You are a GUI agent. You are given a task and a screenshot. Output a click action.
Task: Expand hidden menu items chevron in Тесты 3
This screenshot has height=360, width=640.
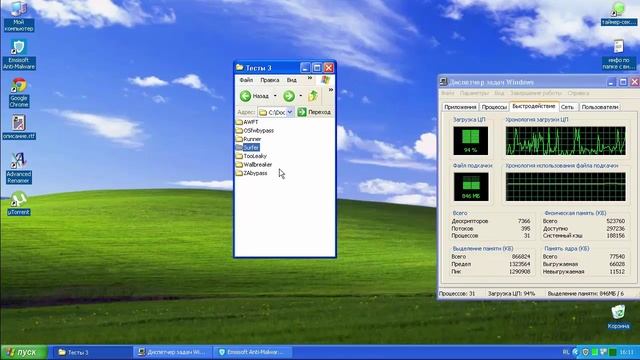pyautogui.click(x=310, y=78)
